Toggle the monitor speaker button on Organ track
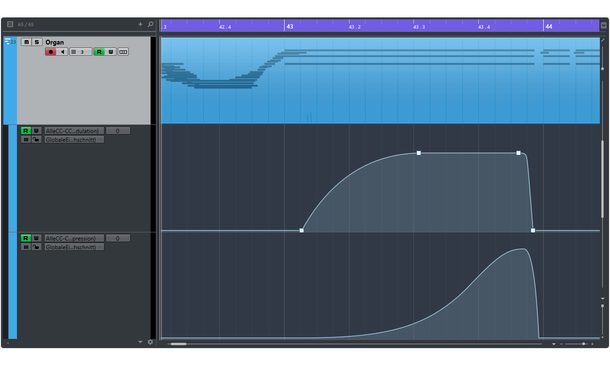This screenshot has width=610, height=366. pyautogui.click(x=62, y=52)
